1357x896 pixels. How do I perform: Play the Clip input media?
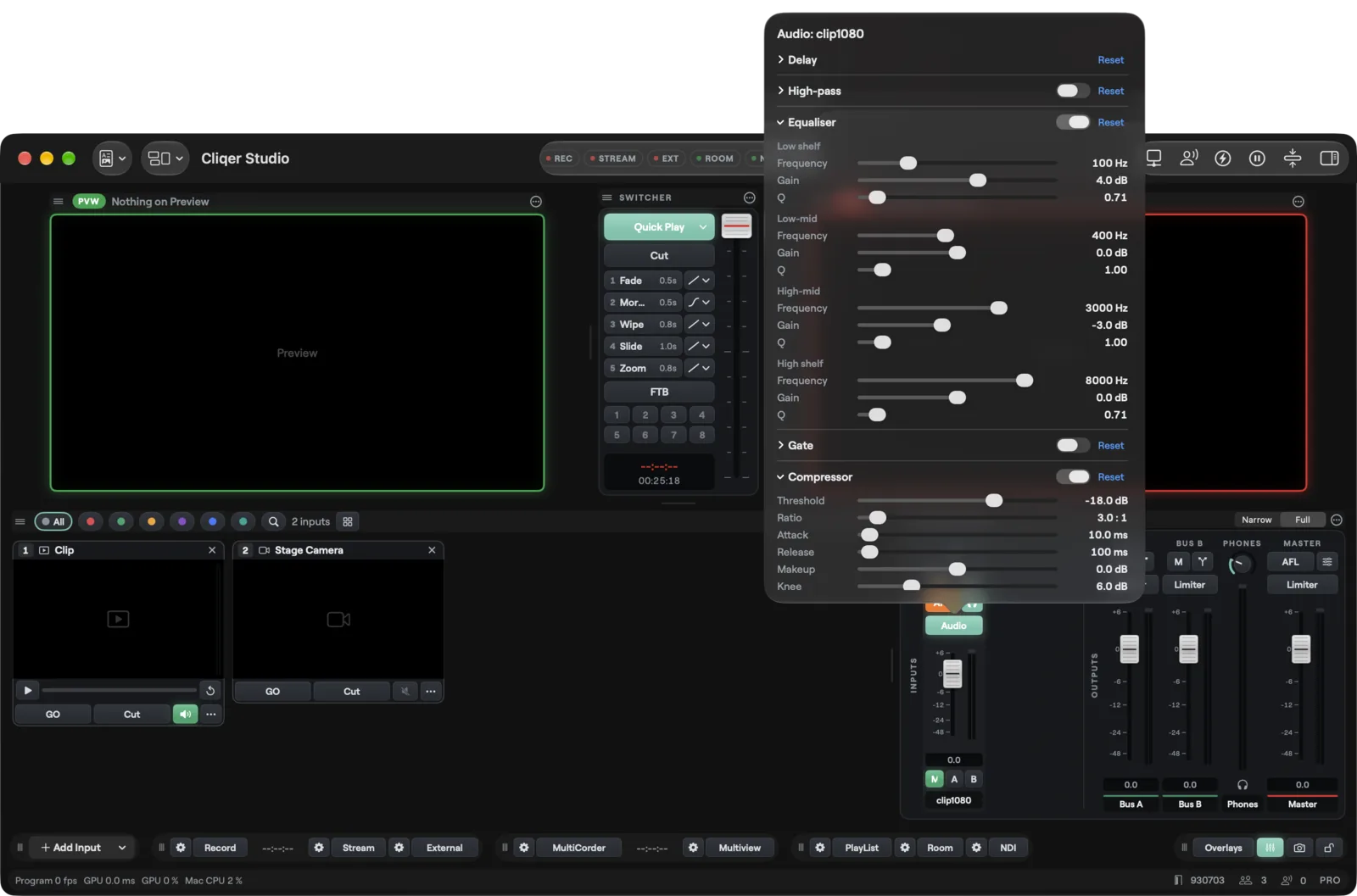pyautogui.click(x=28, y=691)
